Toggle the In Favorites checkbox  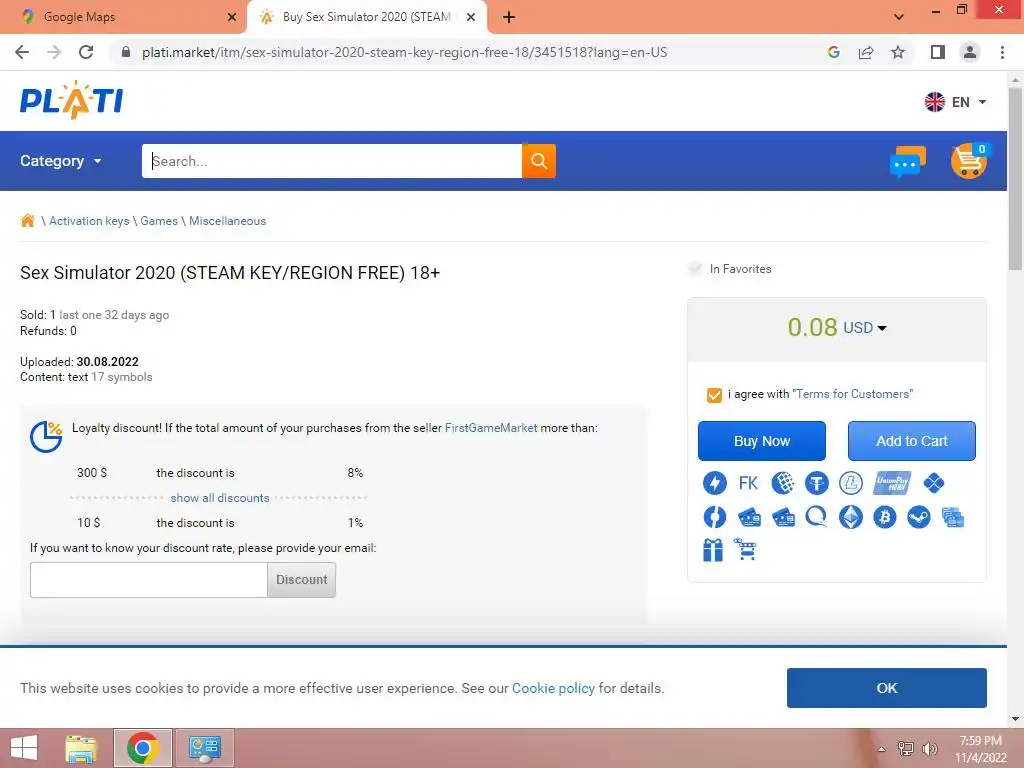coord(695,268)
